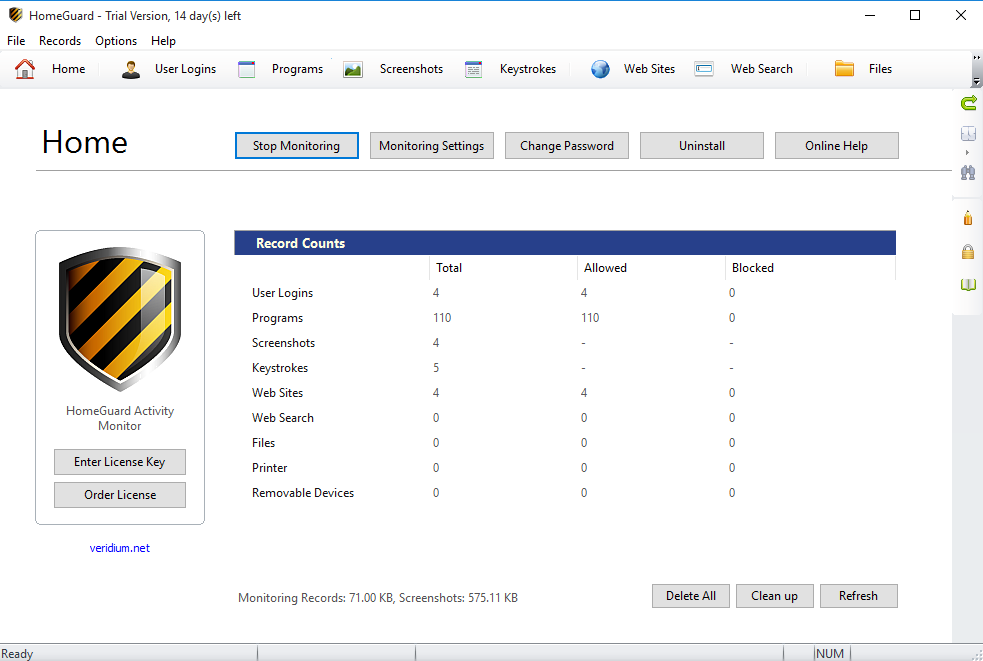This screenshot has height=661, width=983.
Task: Follow the veridium.net link
Action: click(x=120, y=548)
